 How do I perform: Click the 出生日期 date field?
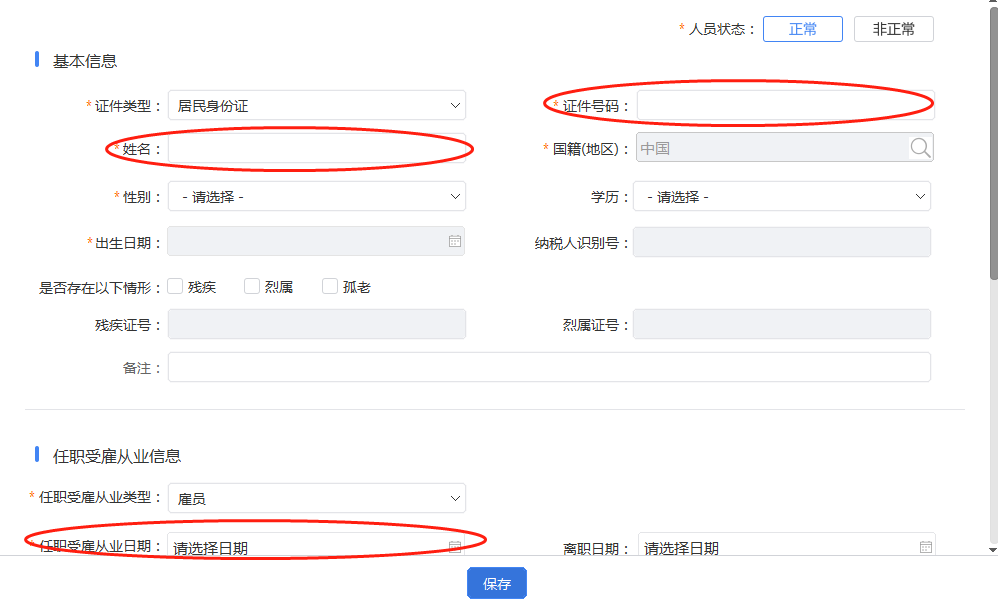coord(316,241)
